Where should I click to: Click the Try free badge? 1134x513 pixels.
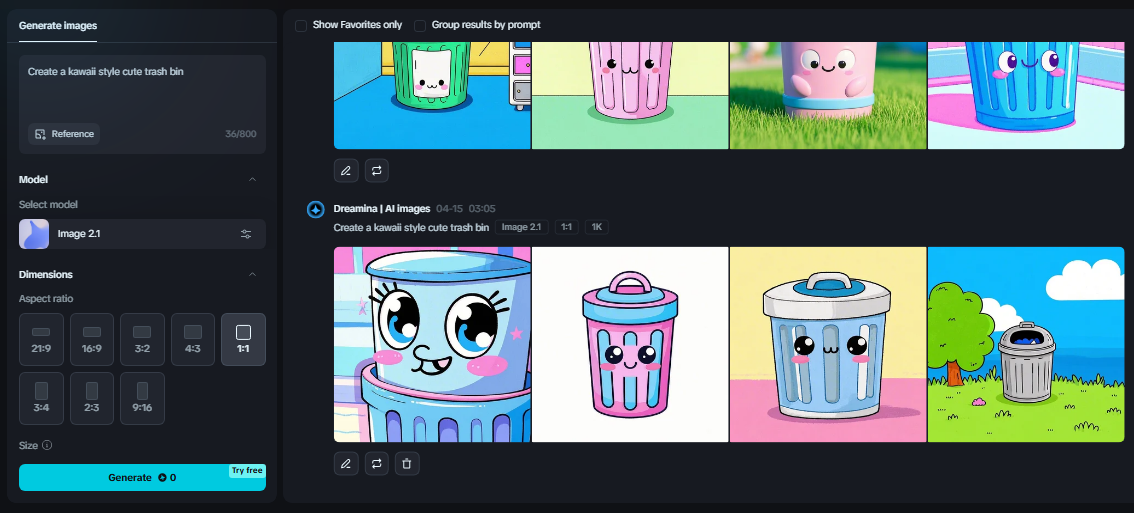247,470
